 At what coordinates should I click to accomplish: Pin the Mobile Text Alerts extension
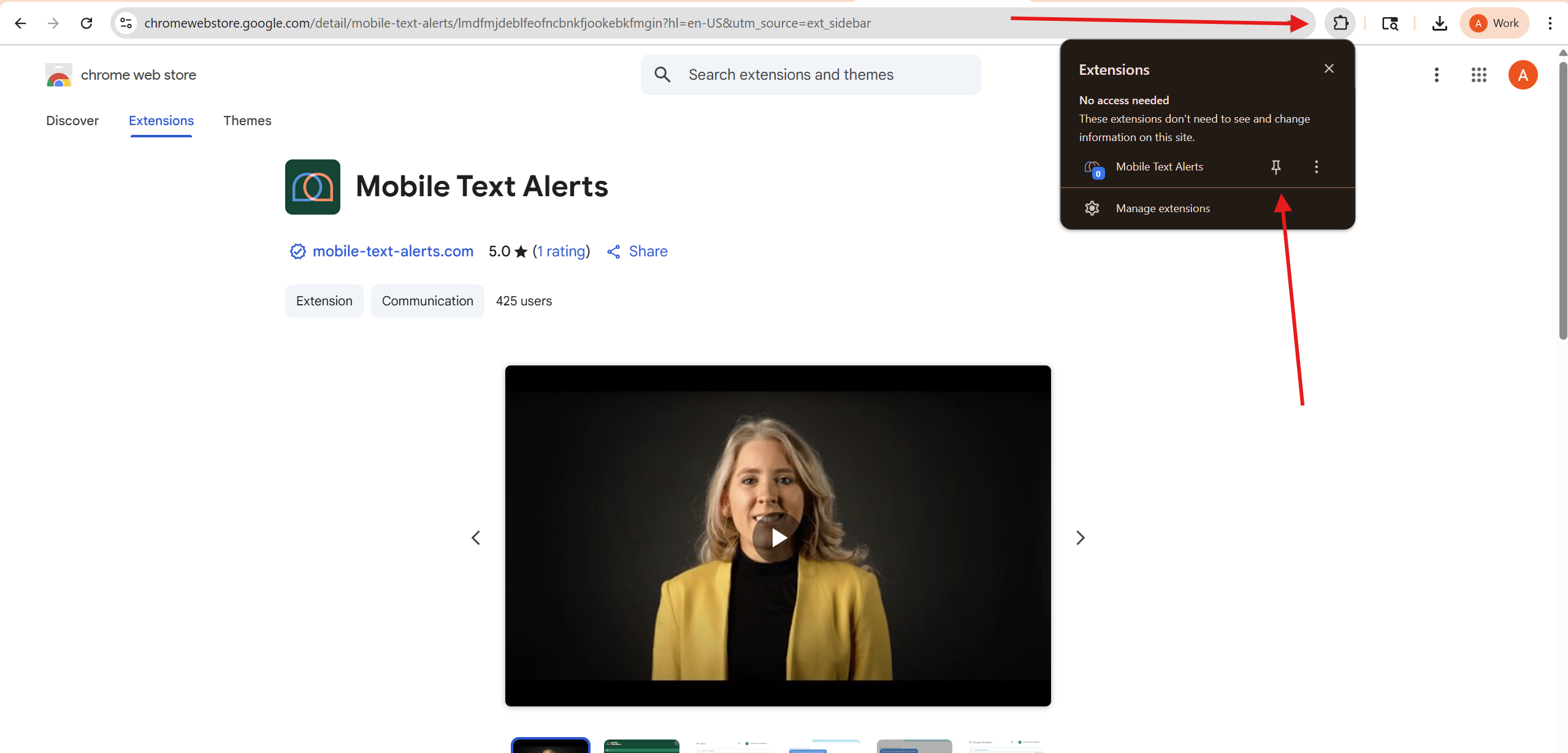tap(1276, 167)
